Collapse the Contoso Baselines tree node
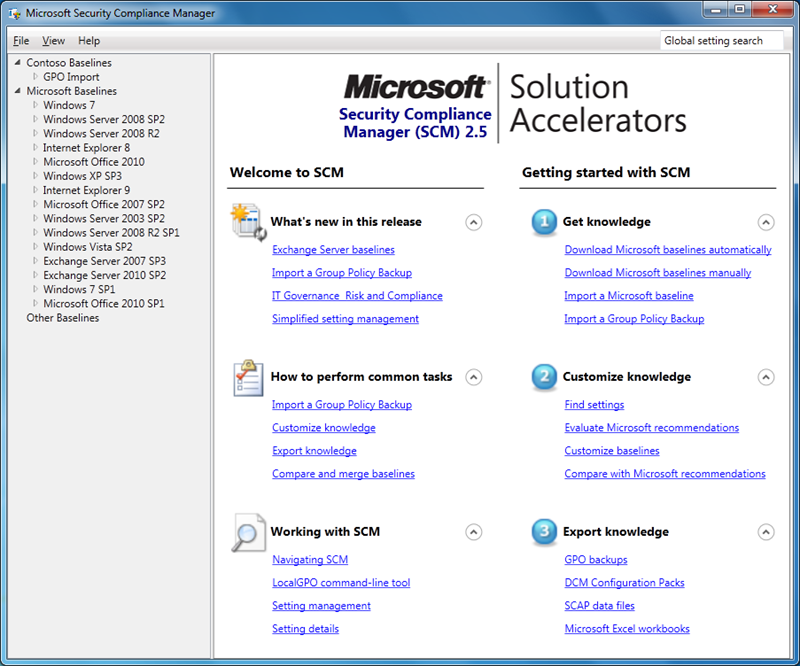Screen dimensions: 800x666 pyautogui.click(x=18, y=63)
